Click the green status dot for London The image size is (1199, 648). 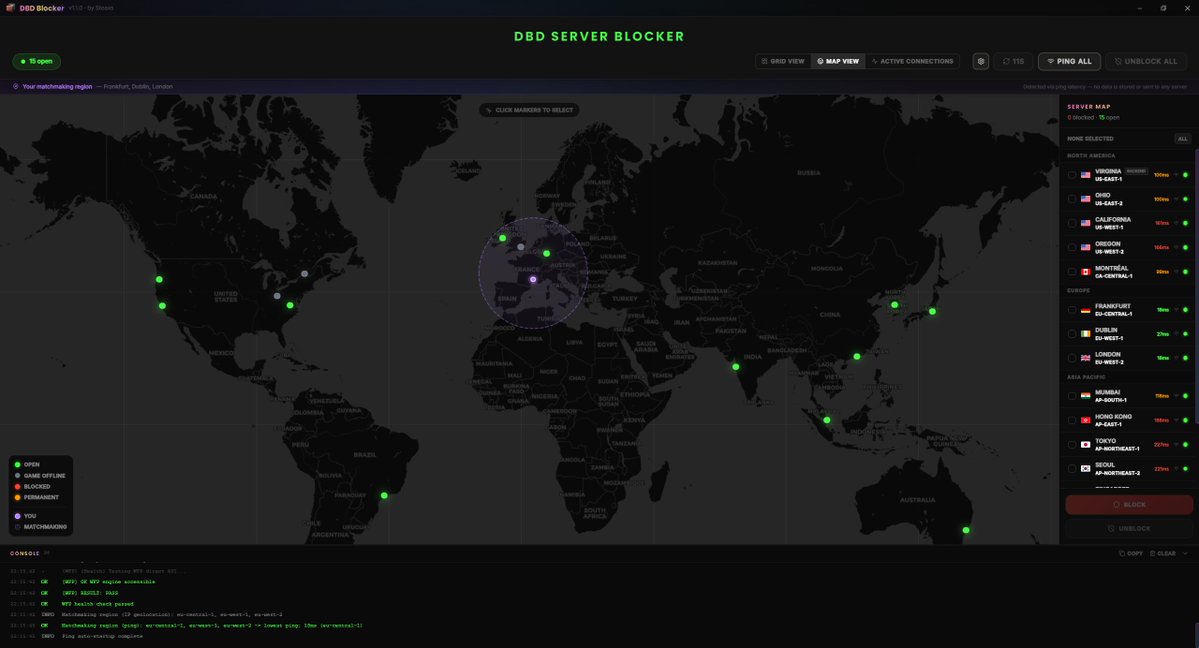point(1185,358)
